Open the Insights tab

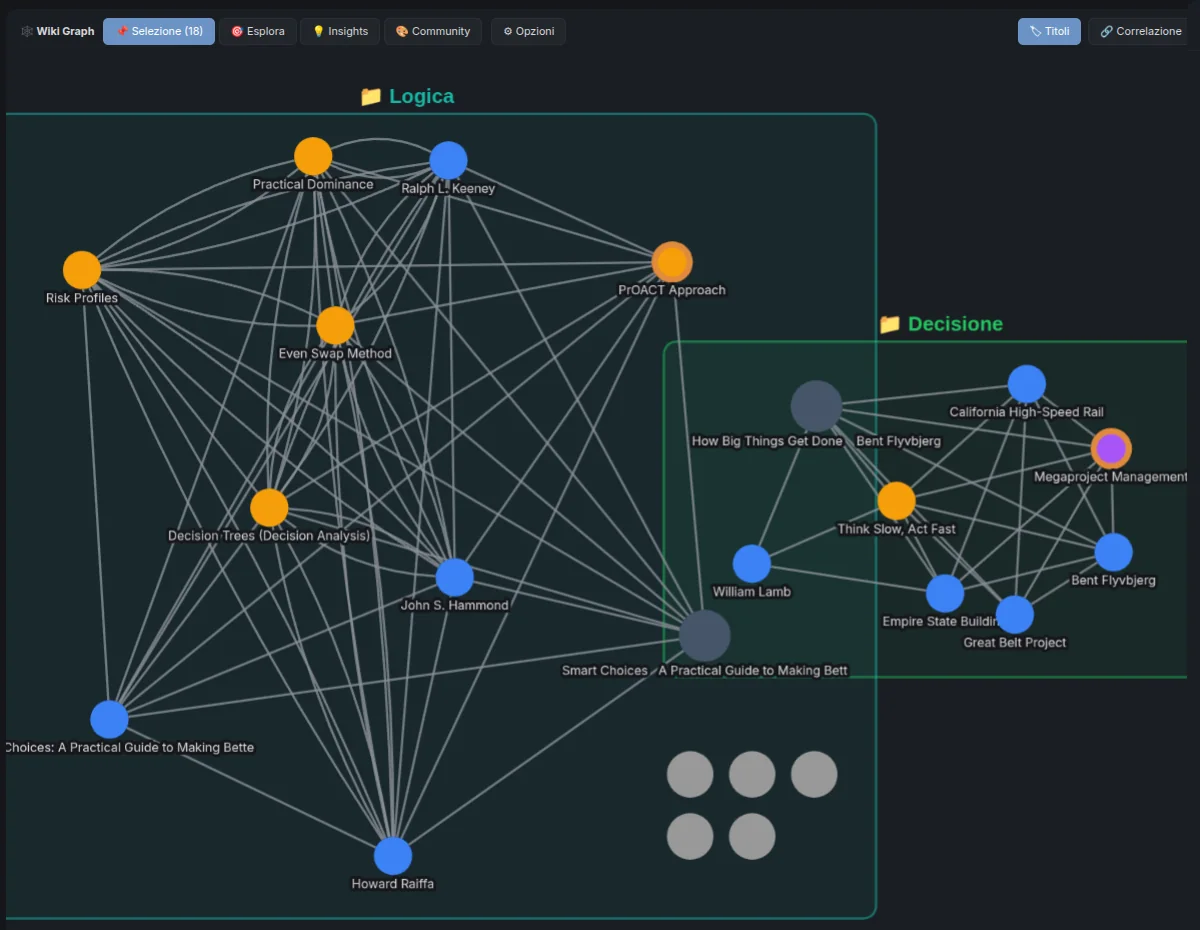[340, 31]
